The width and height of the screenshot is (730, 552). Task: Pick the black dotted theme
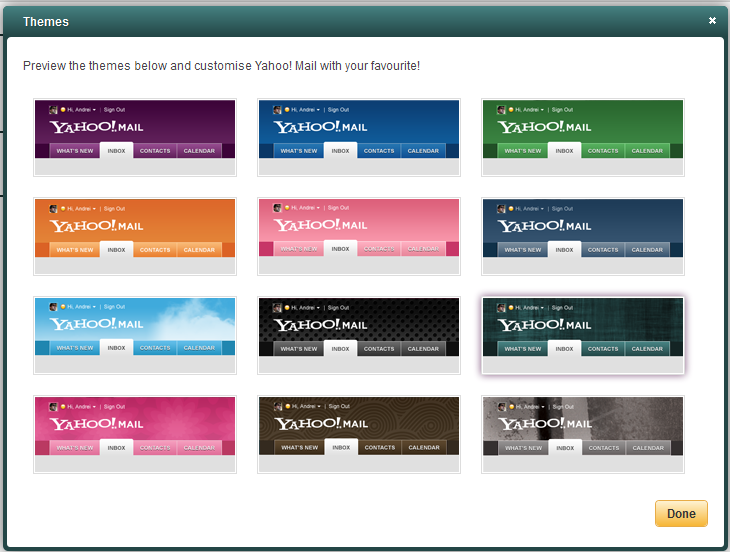pyautogui.click(x=359, y=335)
